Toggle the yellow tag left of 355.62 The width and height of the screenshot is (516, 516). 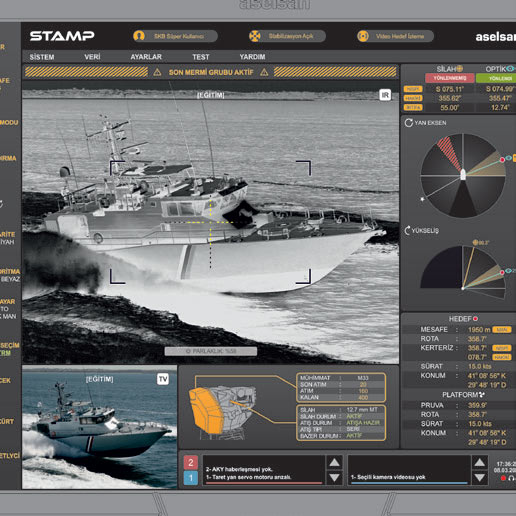pos(413,98)
